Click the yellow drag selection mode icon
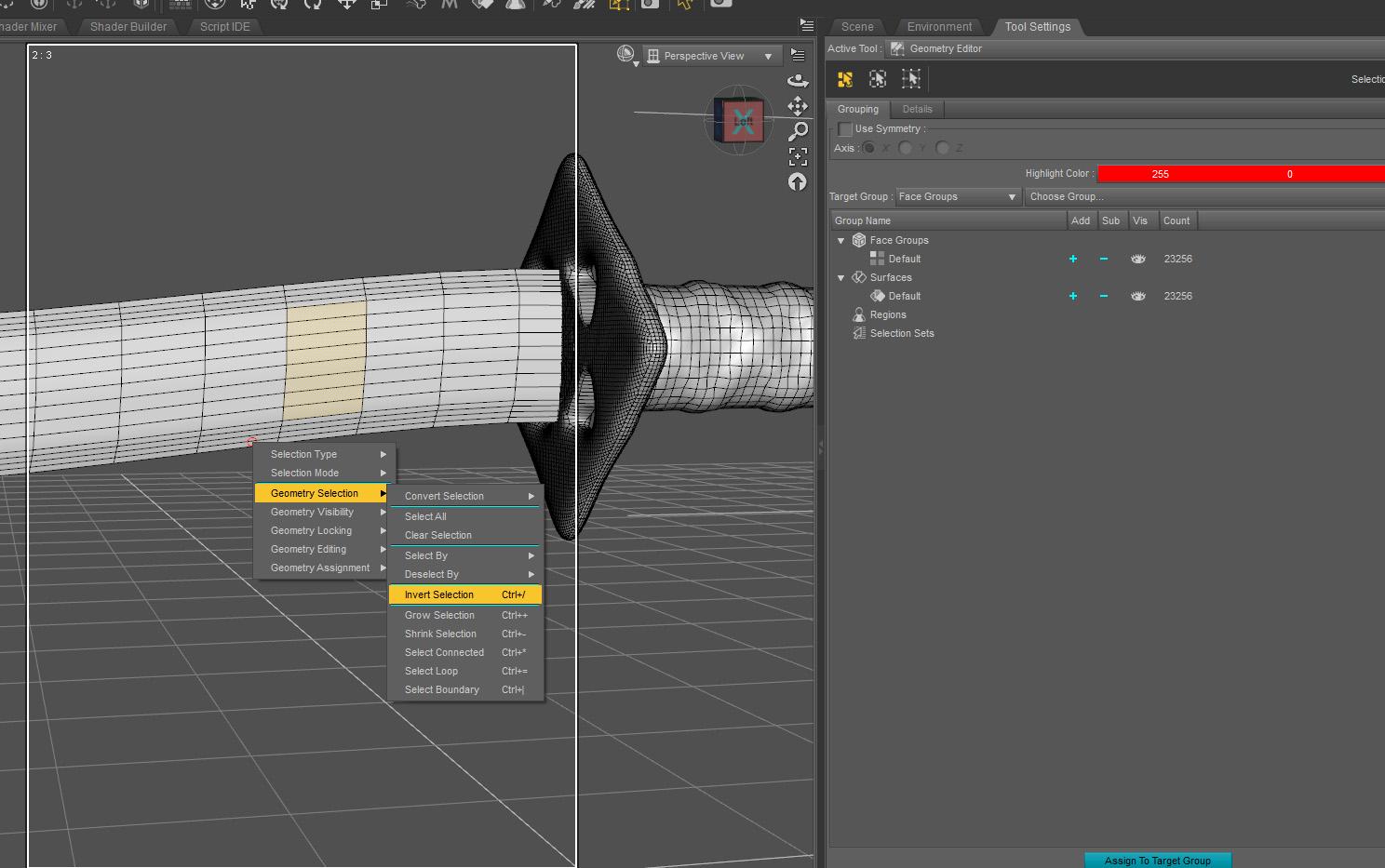Viewport: 1385px width, 868px height. [844, 79]
